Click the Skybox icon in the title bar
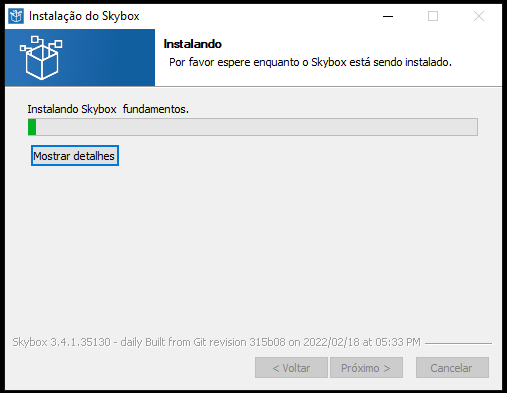 [x=16, y=16]
